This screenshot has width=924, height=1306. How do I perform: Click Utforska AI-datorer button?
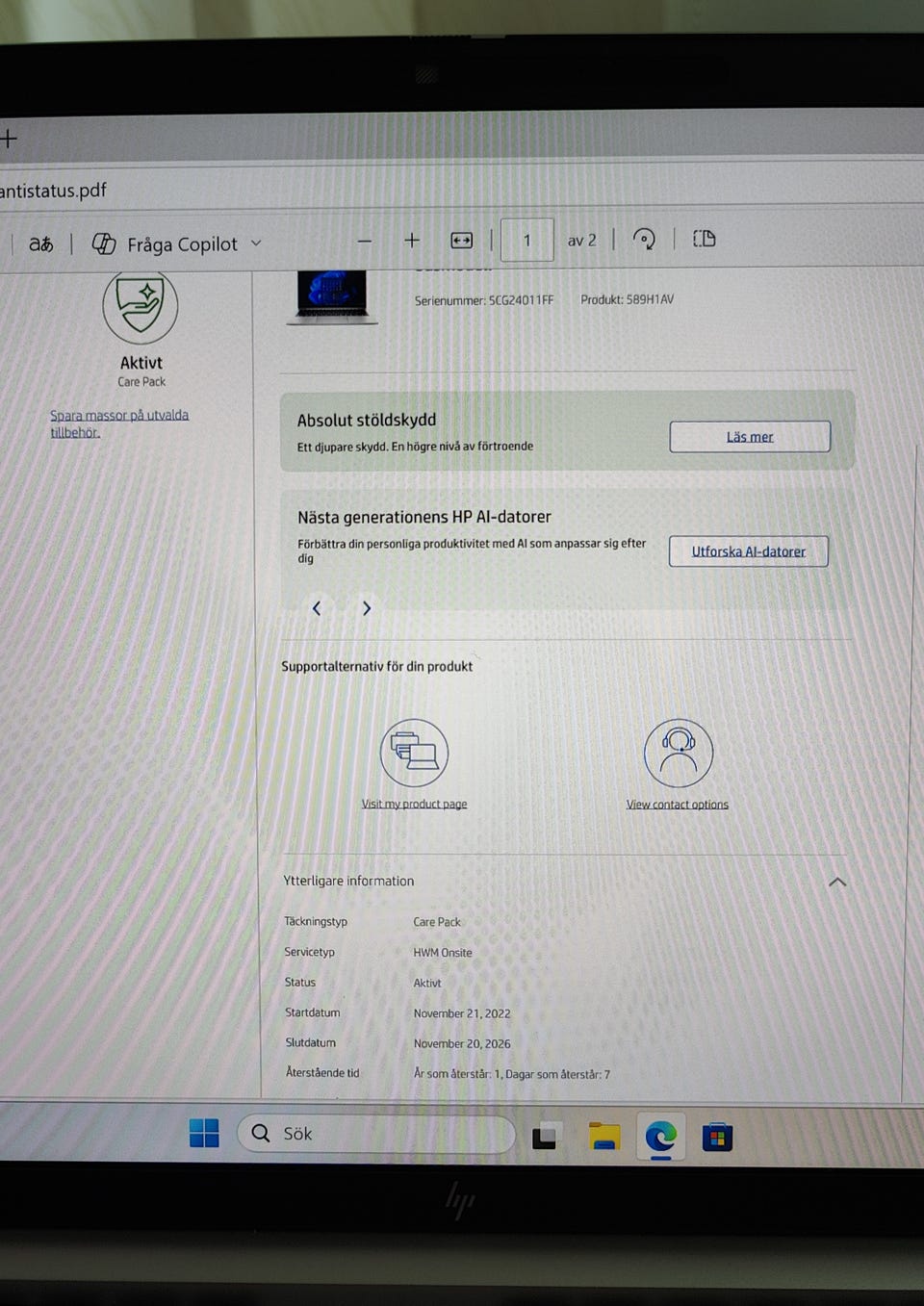(x=748, y=551)
